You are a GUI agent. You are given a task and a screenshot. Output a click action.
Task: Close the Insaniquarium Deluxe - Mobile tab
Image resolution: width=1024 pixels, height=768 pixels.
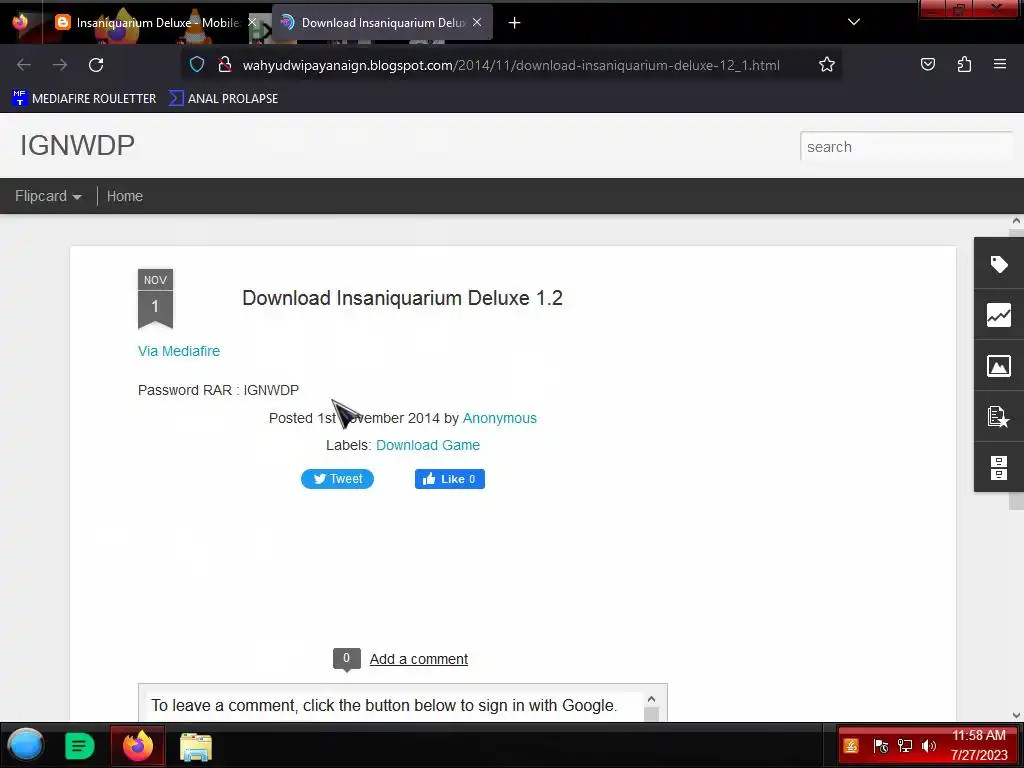pyautogui.click(x=252, y=22)
